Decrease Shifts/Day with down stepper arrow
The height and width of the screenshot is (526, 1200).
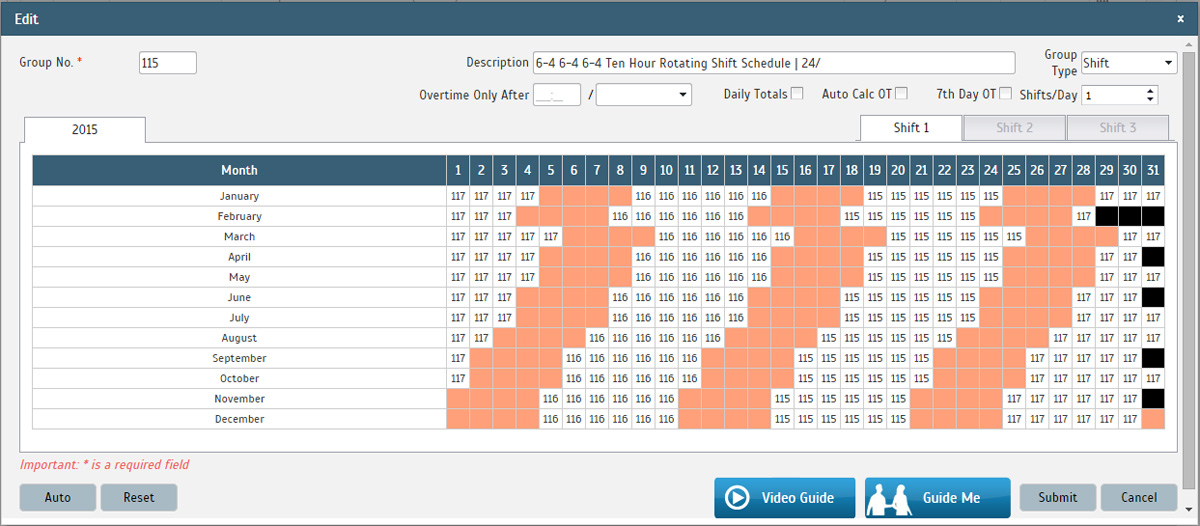[1150, 99]
